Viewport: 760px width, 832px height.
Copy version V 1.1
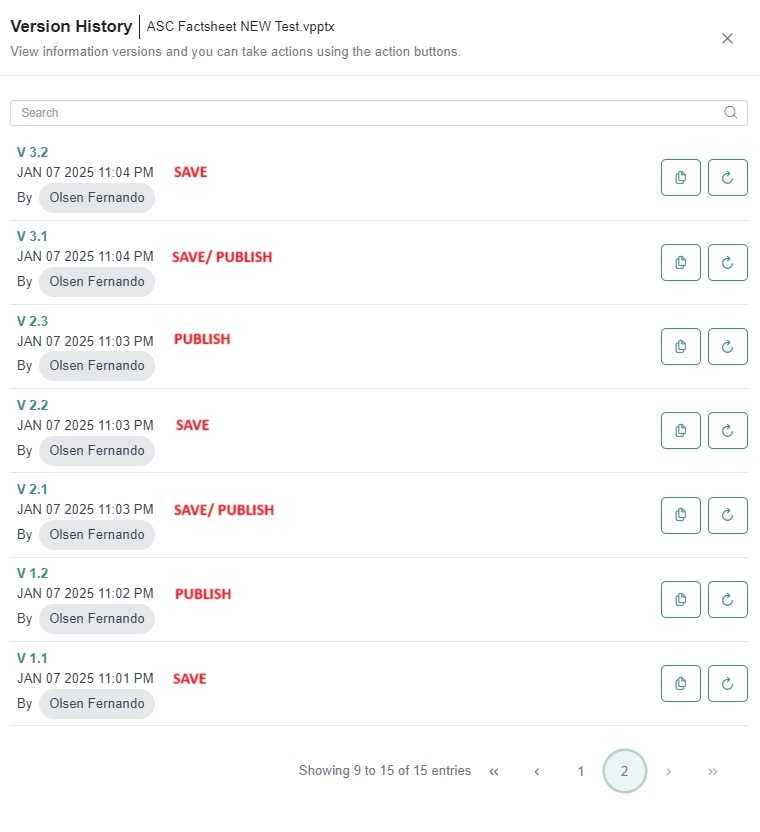click(680, 683)
